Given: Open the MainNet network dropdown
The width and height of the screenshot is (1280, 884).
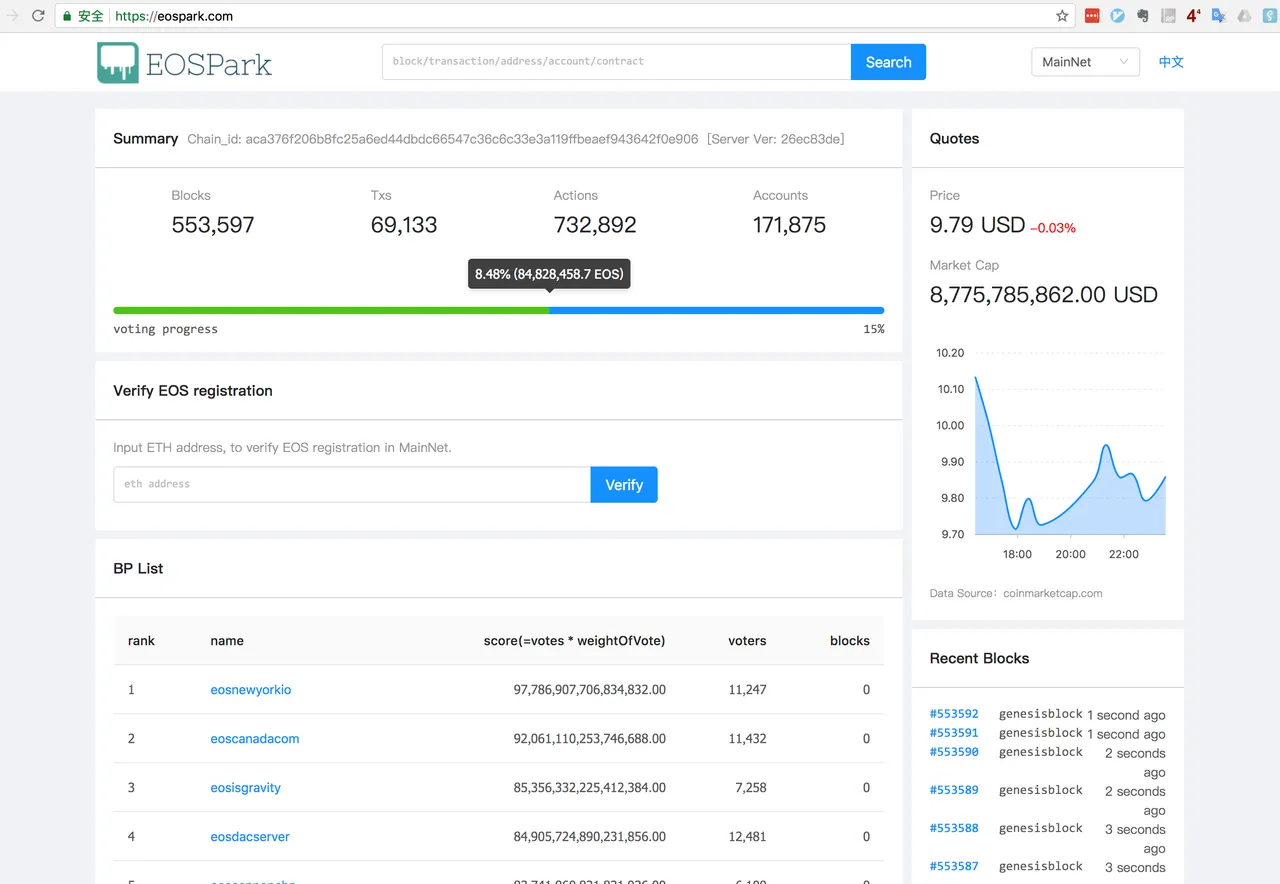Looking at the screenshot, I should pyautogui.click(x=1085, y=62).
